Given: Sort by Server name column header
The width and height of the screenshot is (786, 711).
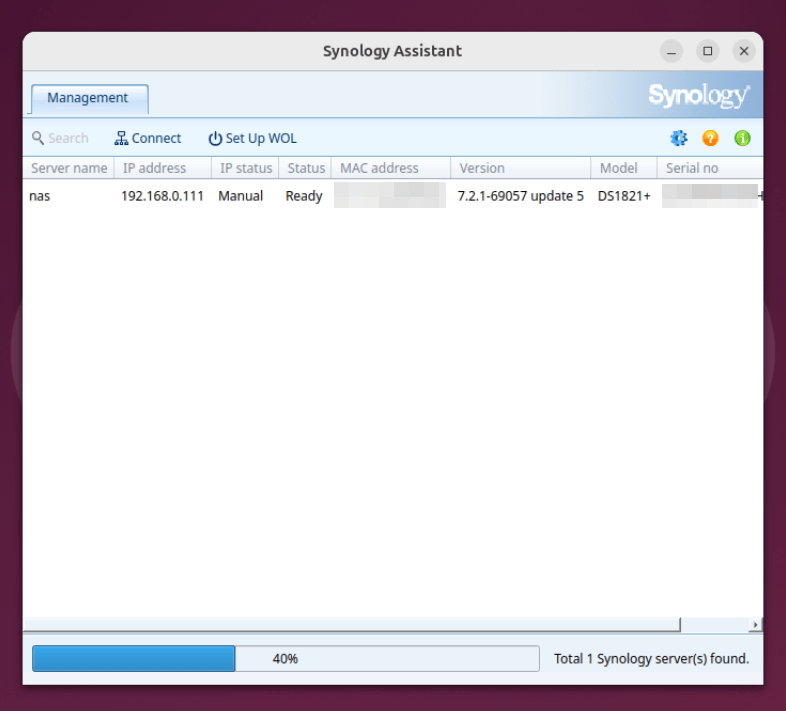Looking at the screenshot, I should tap(69, 168).
